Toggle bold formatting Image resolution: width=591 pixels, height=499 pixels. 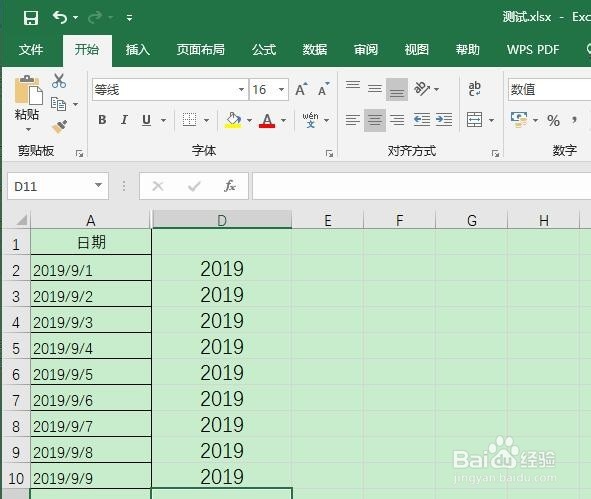102,120
